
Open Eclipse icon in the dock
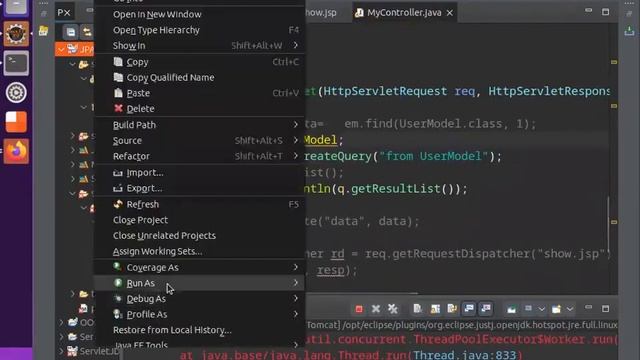point(16,34)
